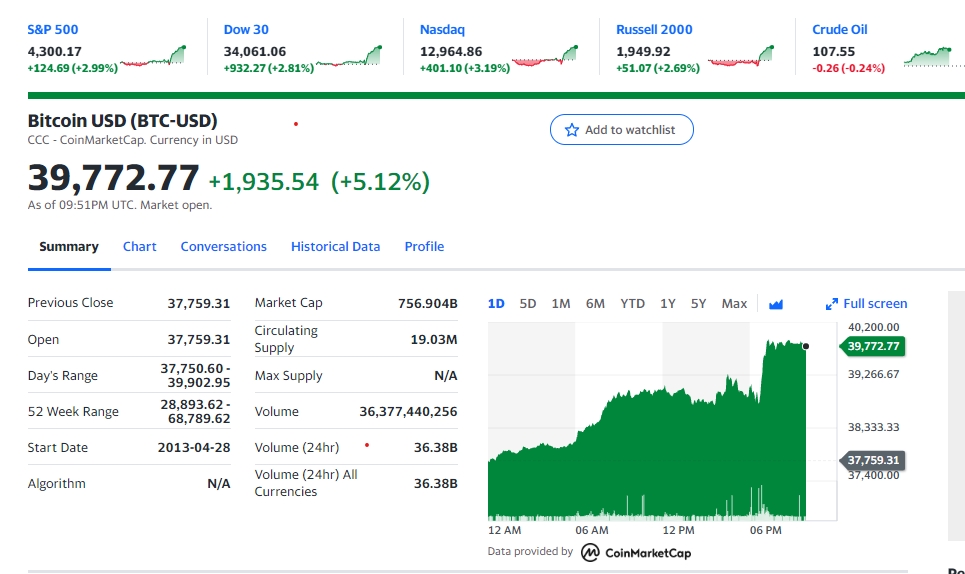965x574 pixels.
Task: Select the 1Y chart range
Action: 667,304
